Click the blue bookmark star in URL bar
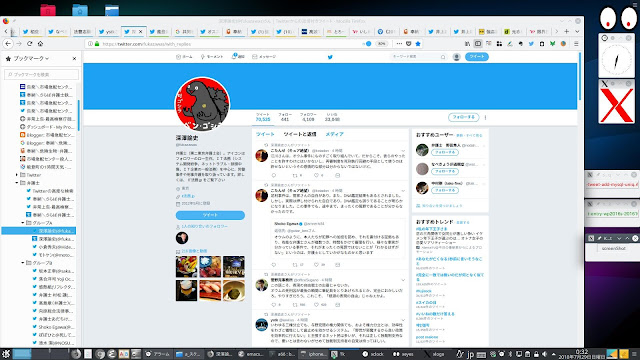 (418, 44)
